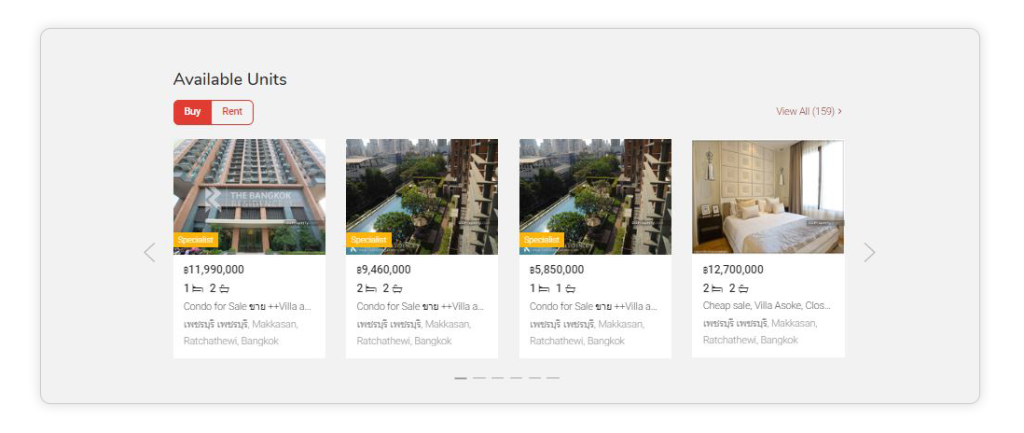
Task: Click Specialist badge on Bangkok Residence photo
Action: [195, 240]
